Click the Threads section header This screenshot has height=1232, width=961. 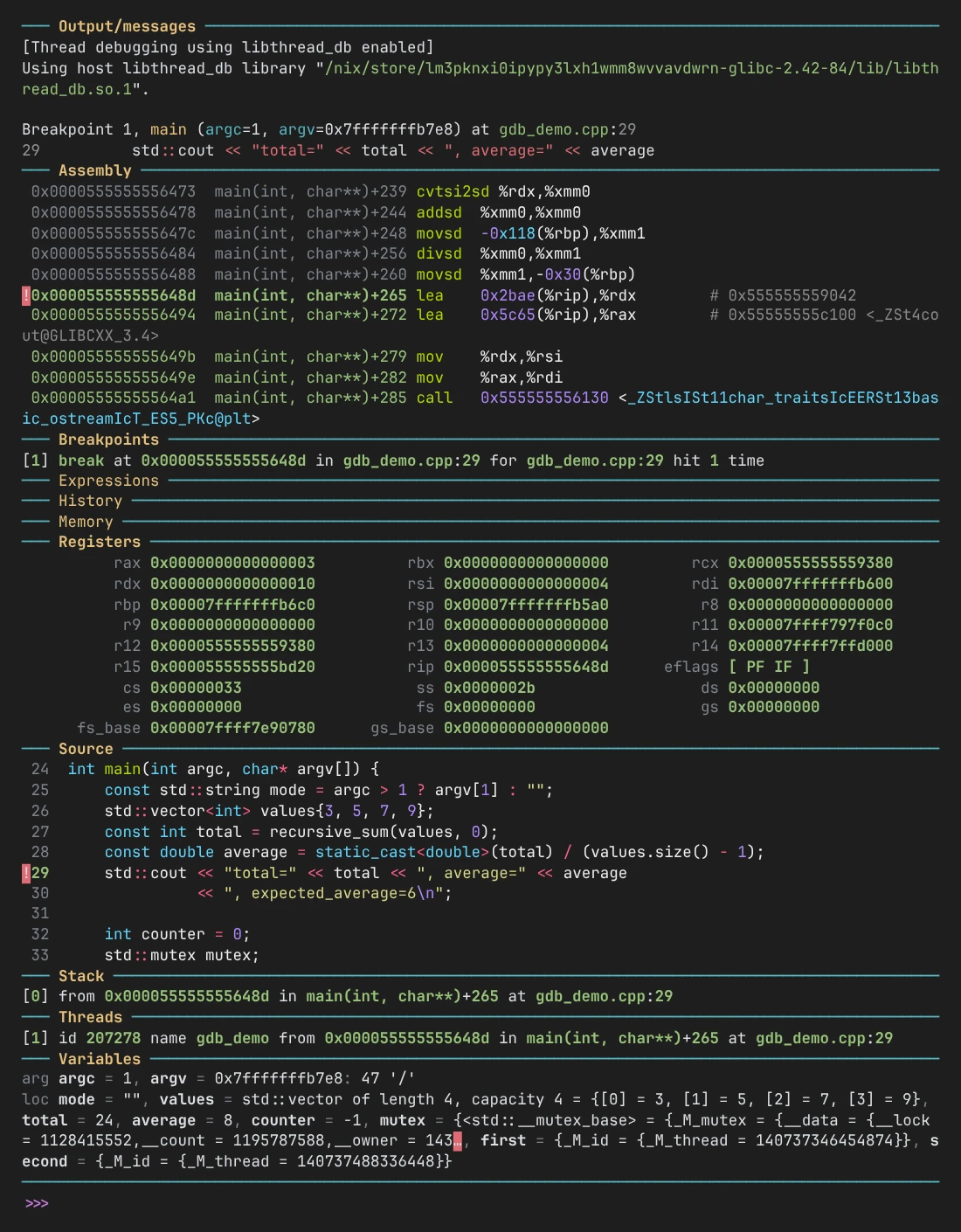pyautogui.click(x=90, y=1017)
